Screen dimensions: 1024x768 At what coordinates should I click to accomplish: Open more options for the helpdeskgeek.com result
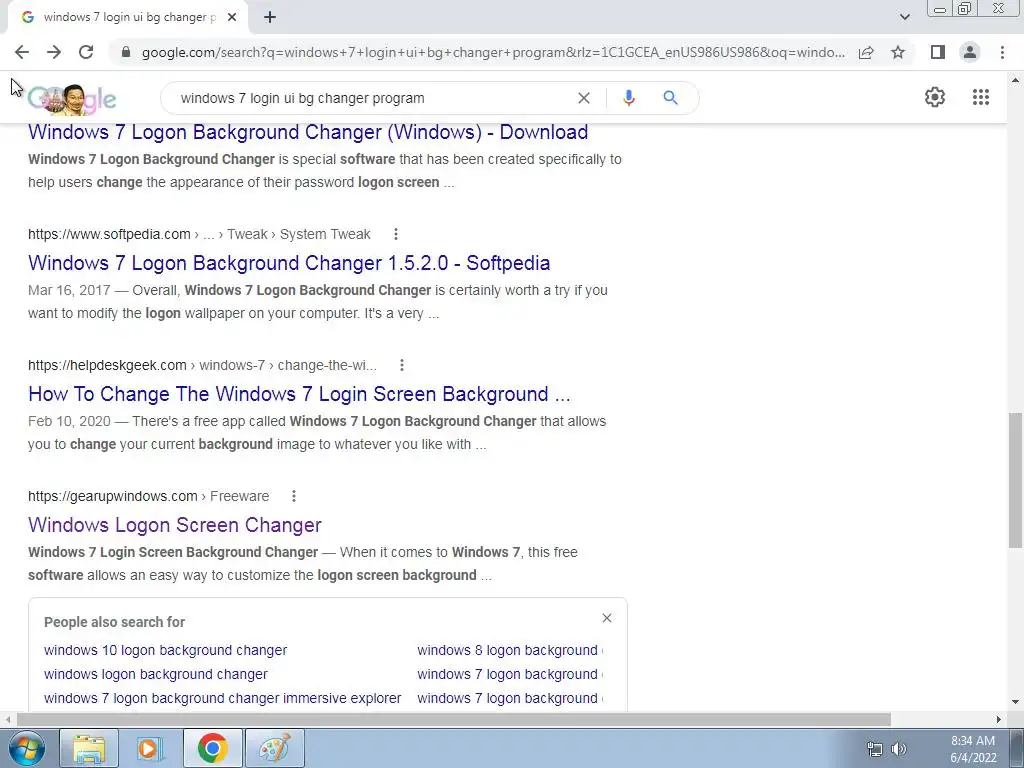[402, 365]
